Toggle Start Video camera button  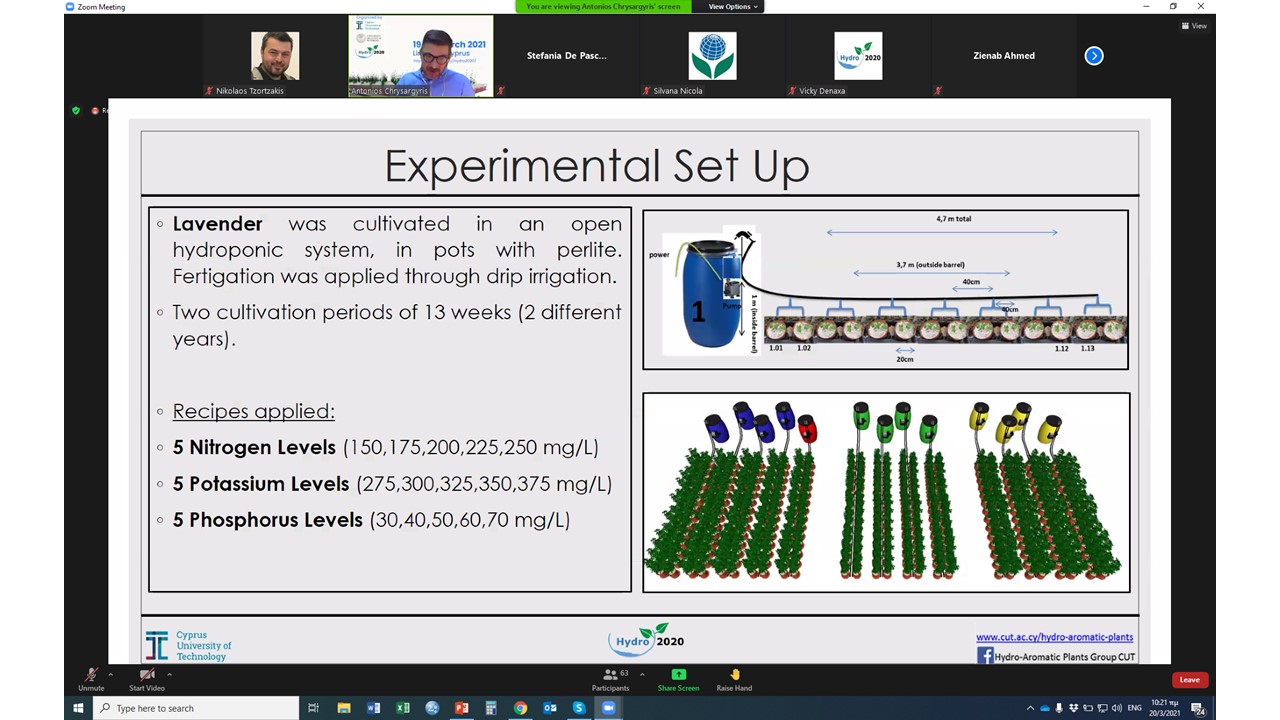coord(147,676)
